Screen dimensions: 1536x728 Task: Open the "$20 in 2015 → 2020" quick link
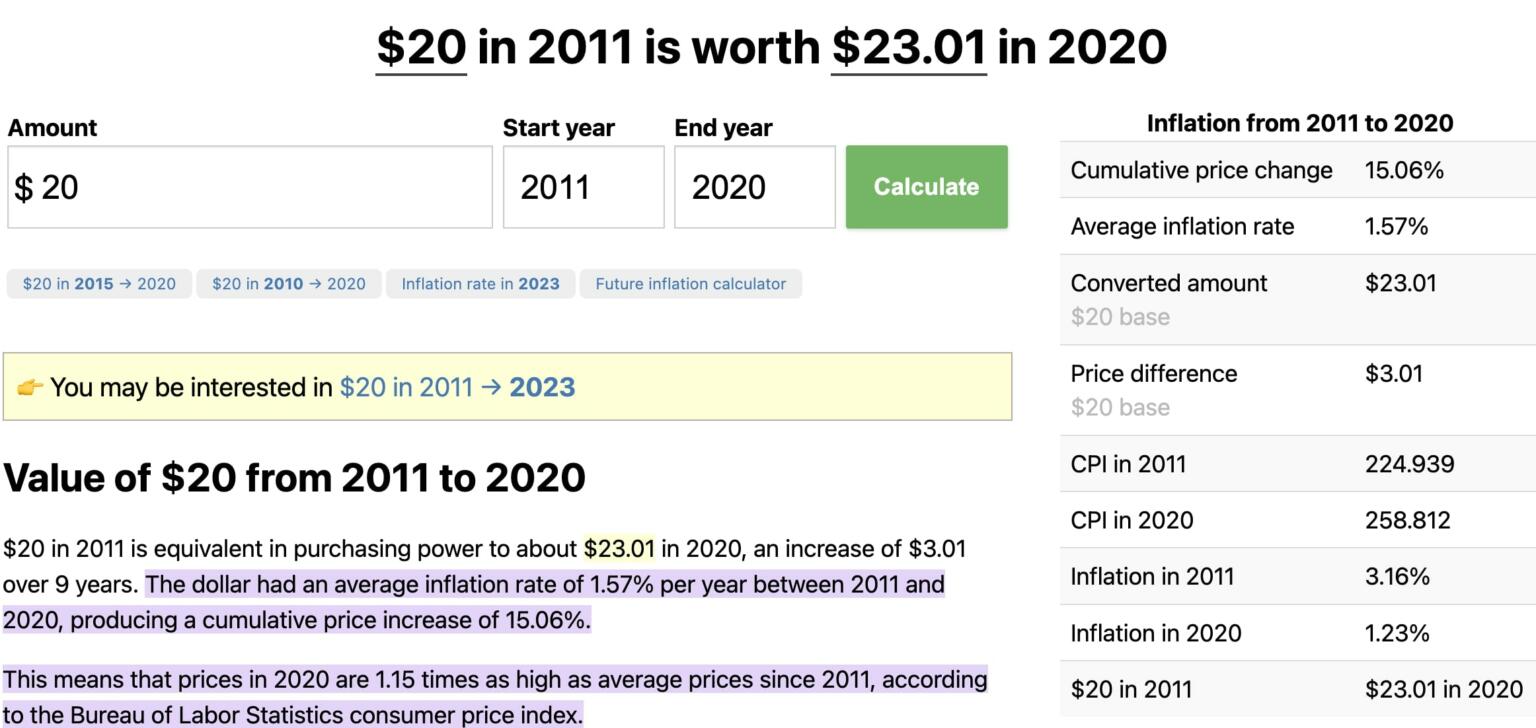(98, 283)
